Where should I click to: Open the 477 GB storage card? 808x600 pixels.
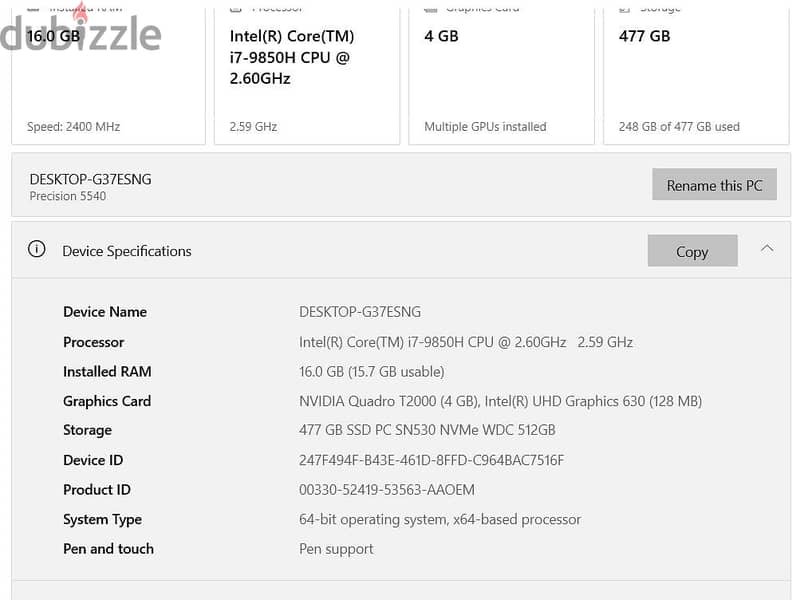pos(696,76)
